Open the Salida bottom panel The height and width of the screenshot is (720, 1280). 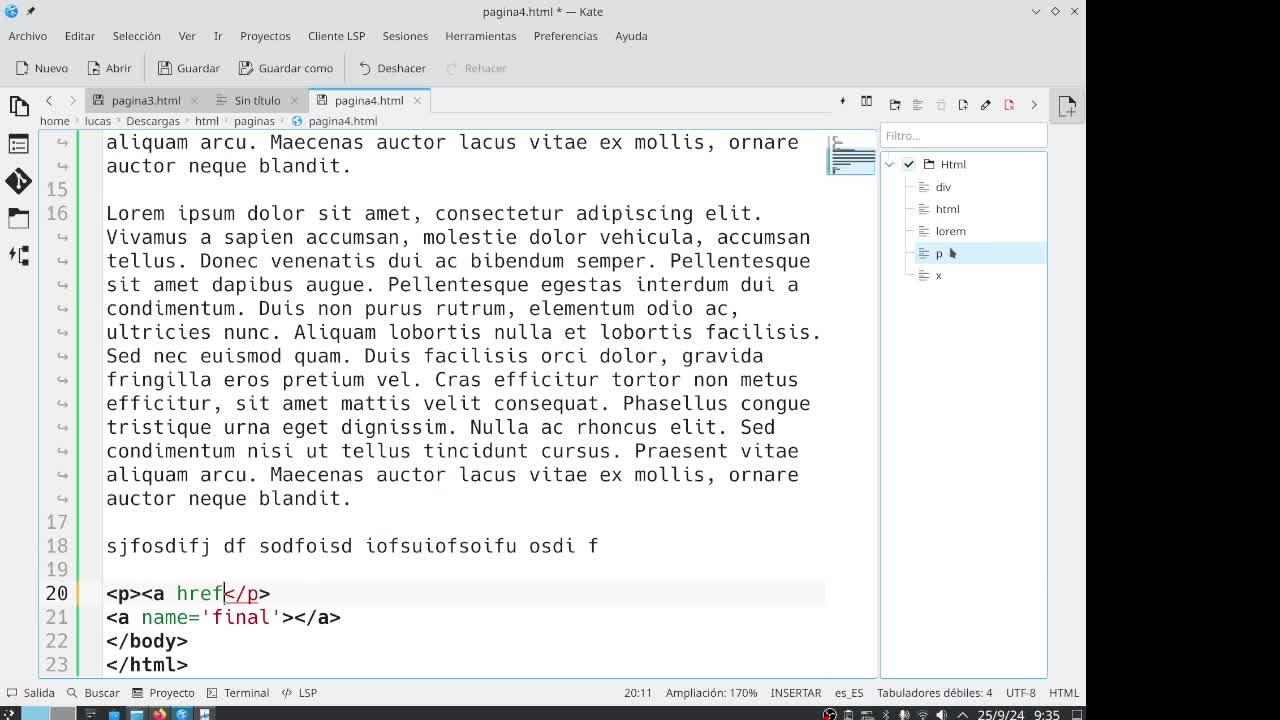31,693
